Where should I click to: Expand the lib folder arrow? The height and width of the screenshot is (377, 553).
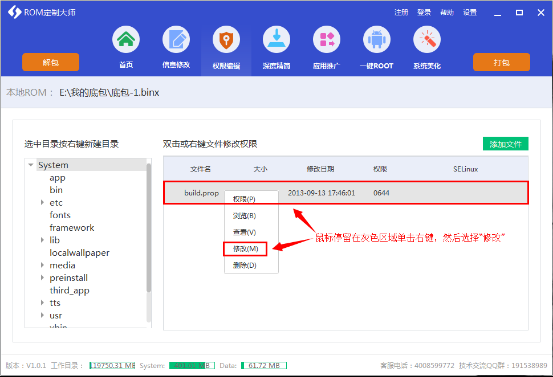(42, 240)
